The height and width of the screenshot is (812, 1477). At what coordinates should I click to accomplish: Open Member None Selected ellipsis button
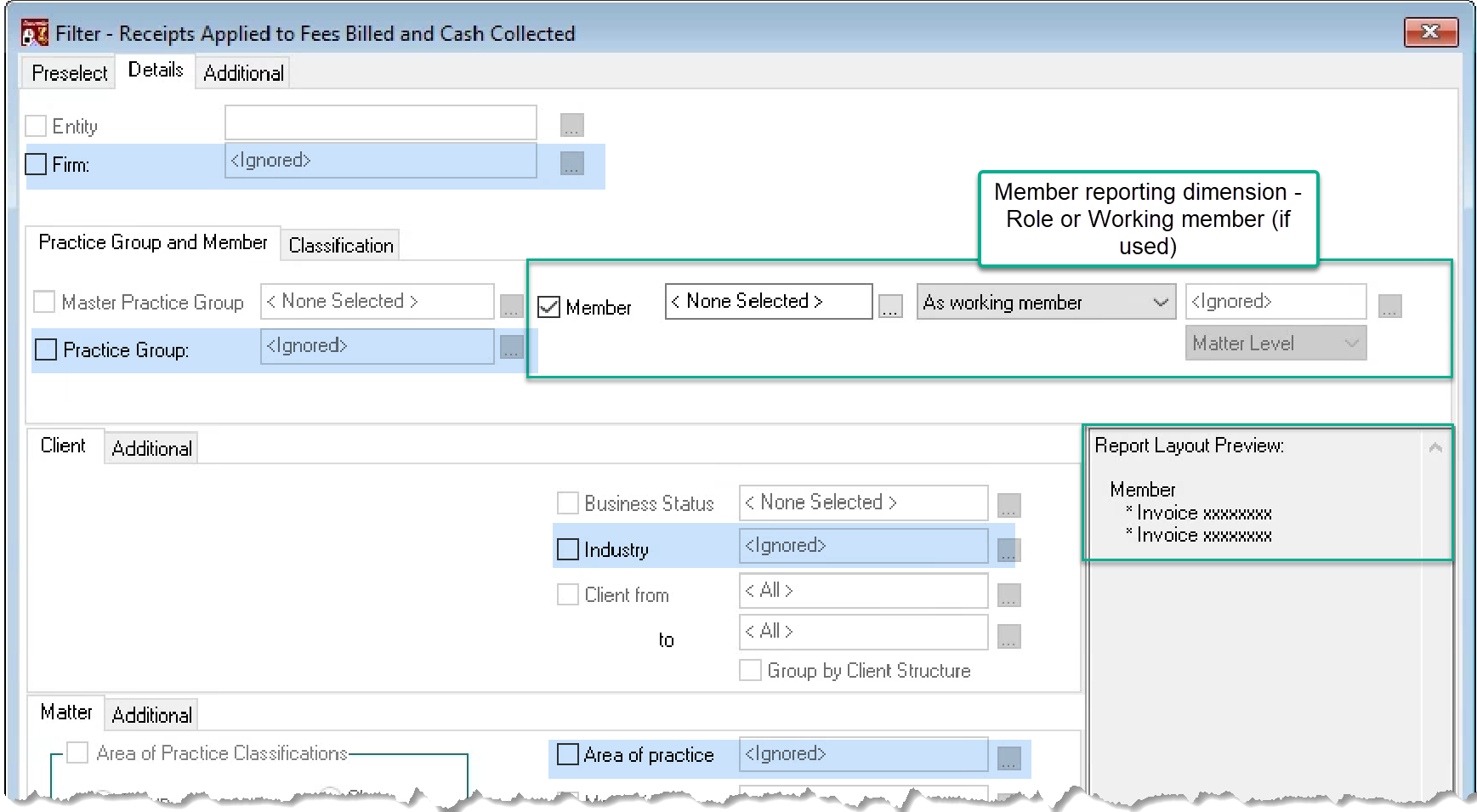[x=890, y=306]
